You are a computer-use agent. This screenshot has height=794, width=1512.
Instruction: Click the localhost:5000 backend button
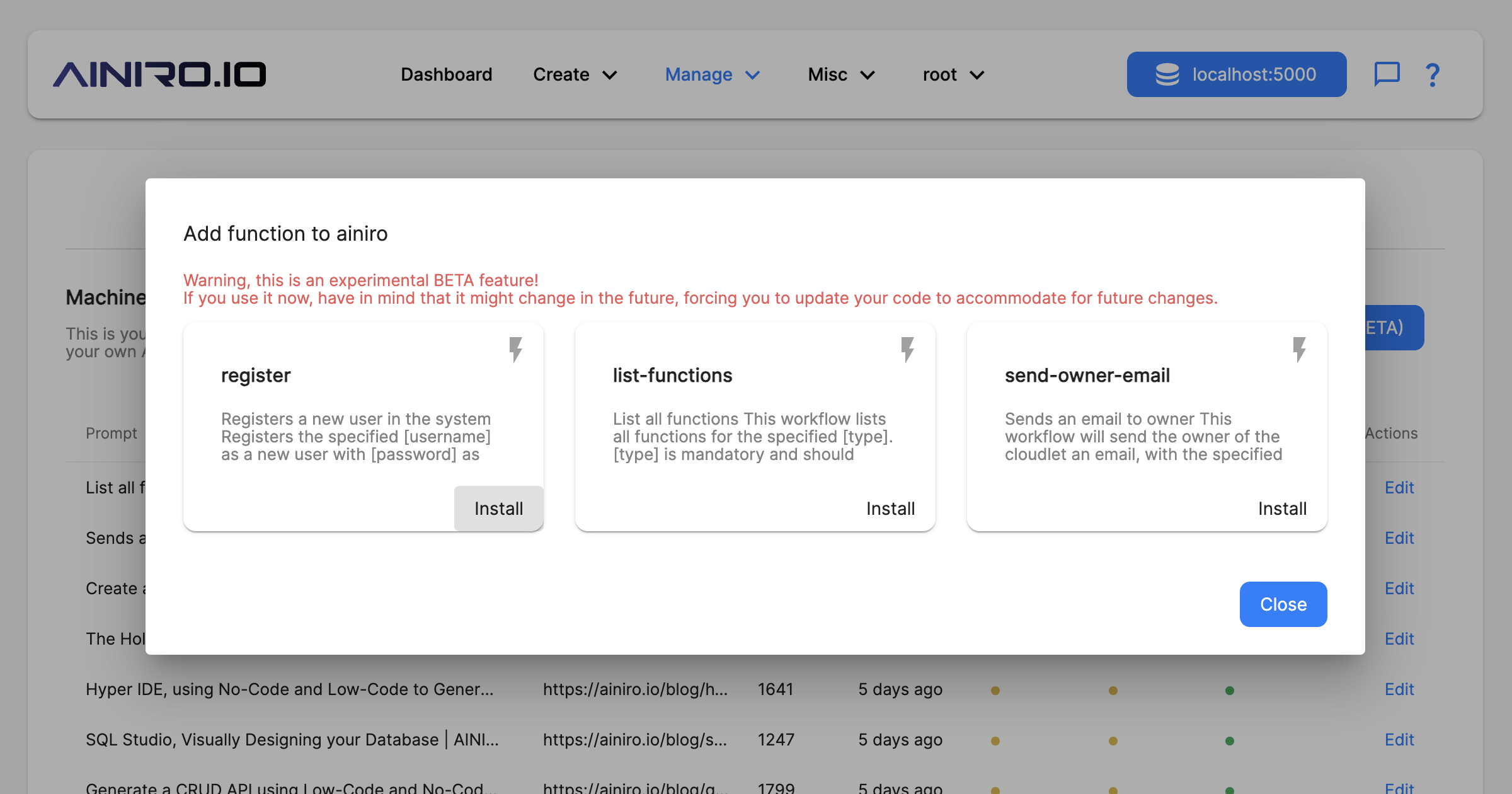[1236, 74]
